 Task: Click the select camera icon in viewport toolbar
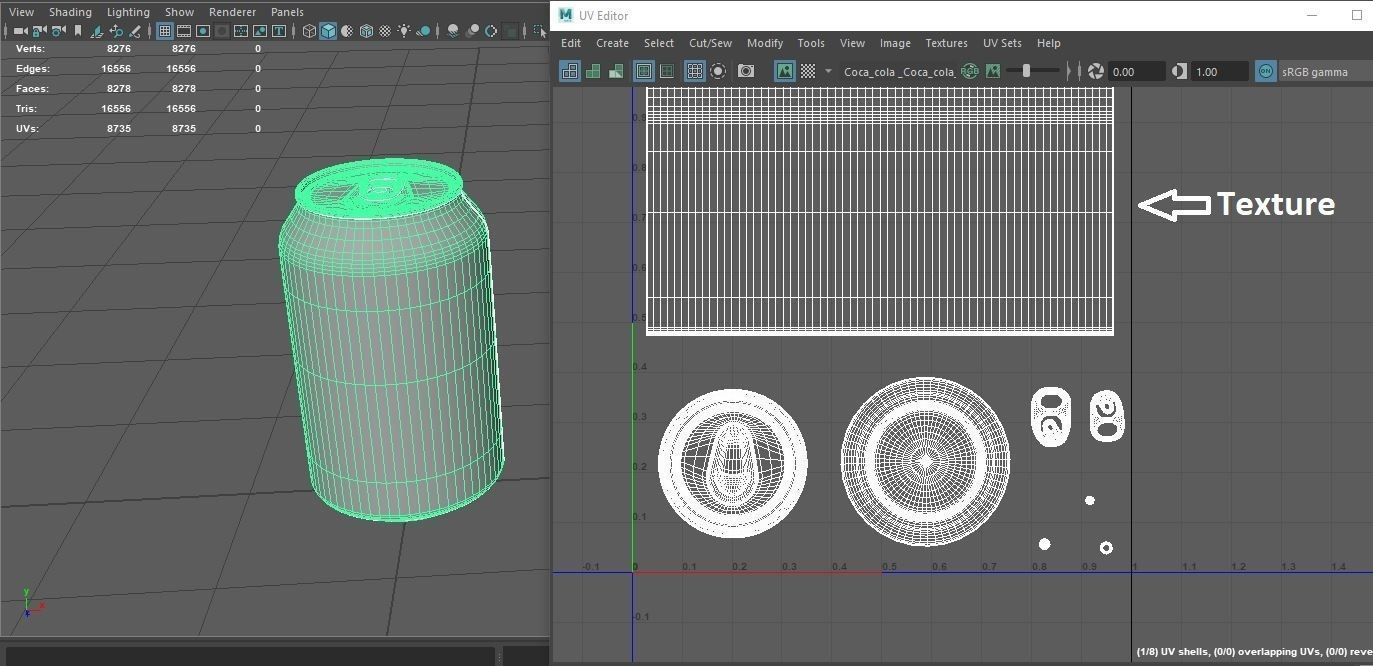20,31
